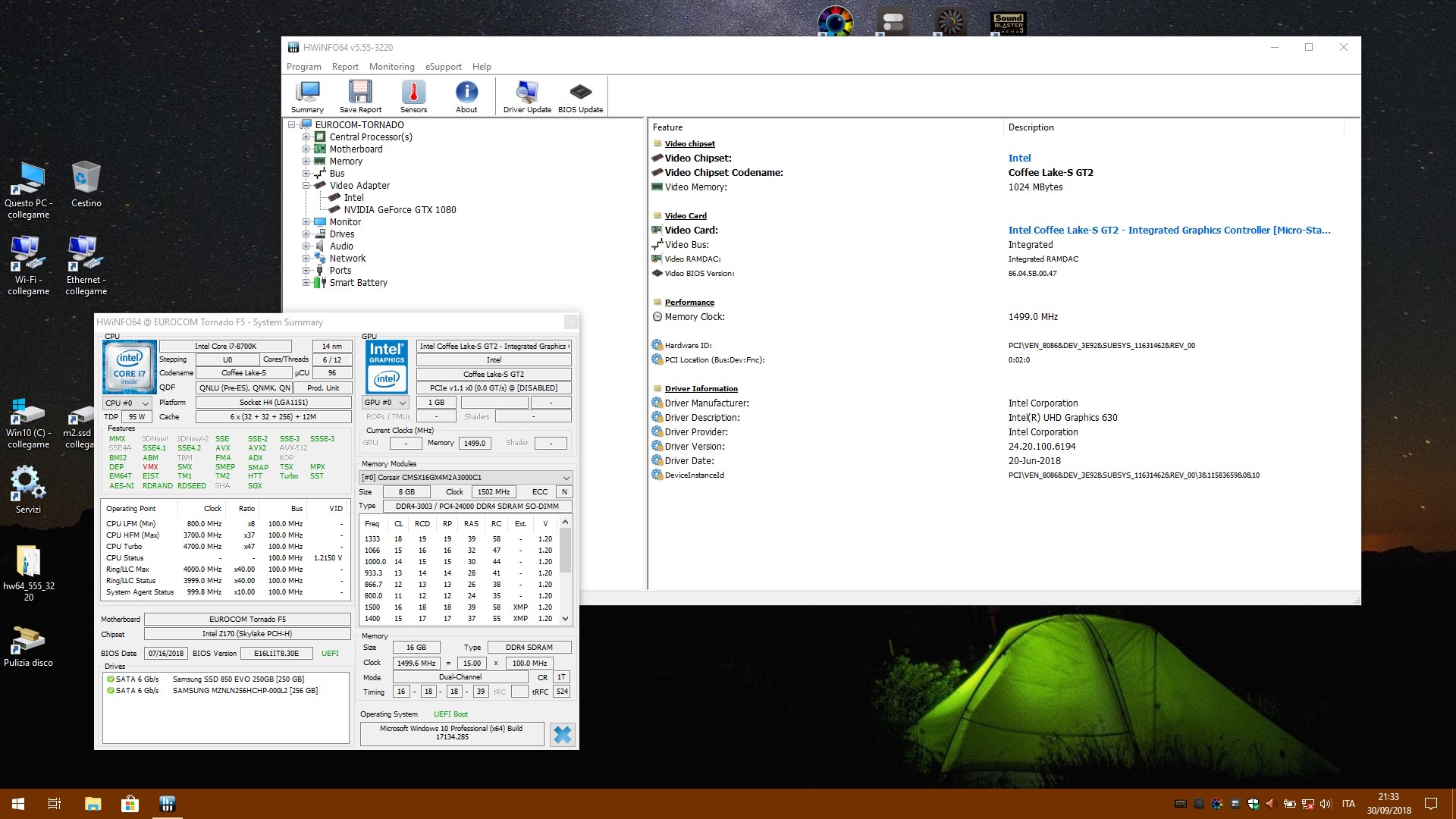Click Intel Coffee Lake-S GT2 video card link
Image resolution: width=1456 pixels, height=819 pixels.
coord(1169,230)
